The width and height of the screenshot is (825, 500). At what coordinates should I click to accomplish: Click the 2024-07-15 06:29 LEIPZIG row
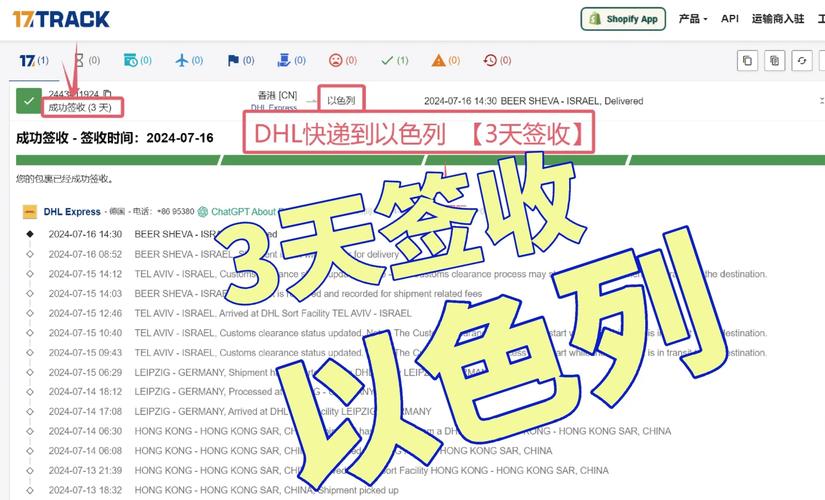point(268,372)
